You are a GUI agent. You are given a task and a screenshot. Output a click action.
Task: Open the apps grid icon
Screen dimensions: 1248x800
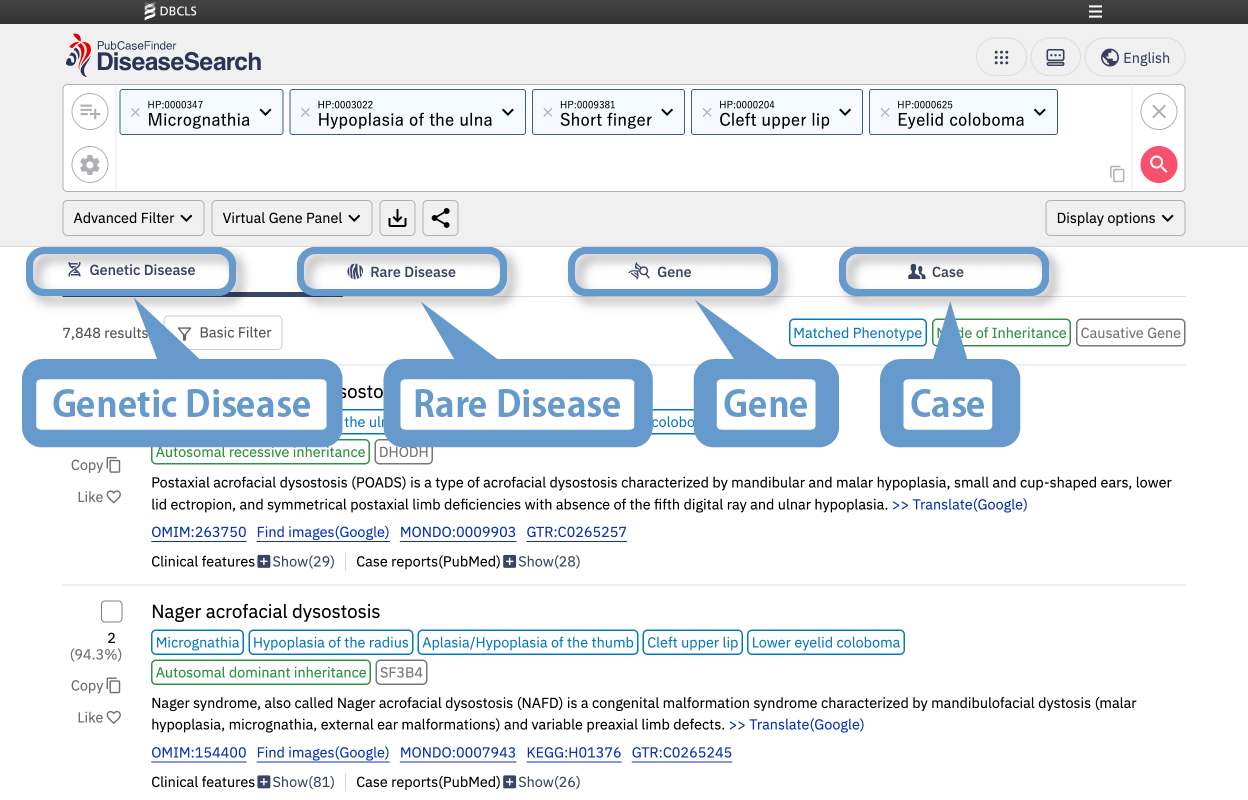tap(1001, 57)
